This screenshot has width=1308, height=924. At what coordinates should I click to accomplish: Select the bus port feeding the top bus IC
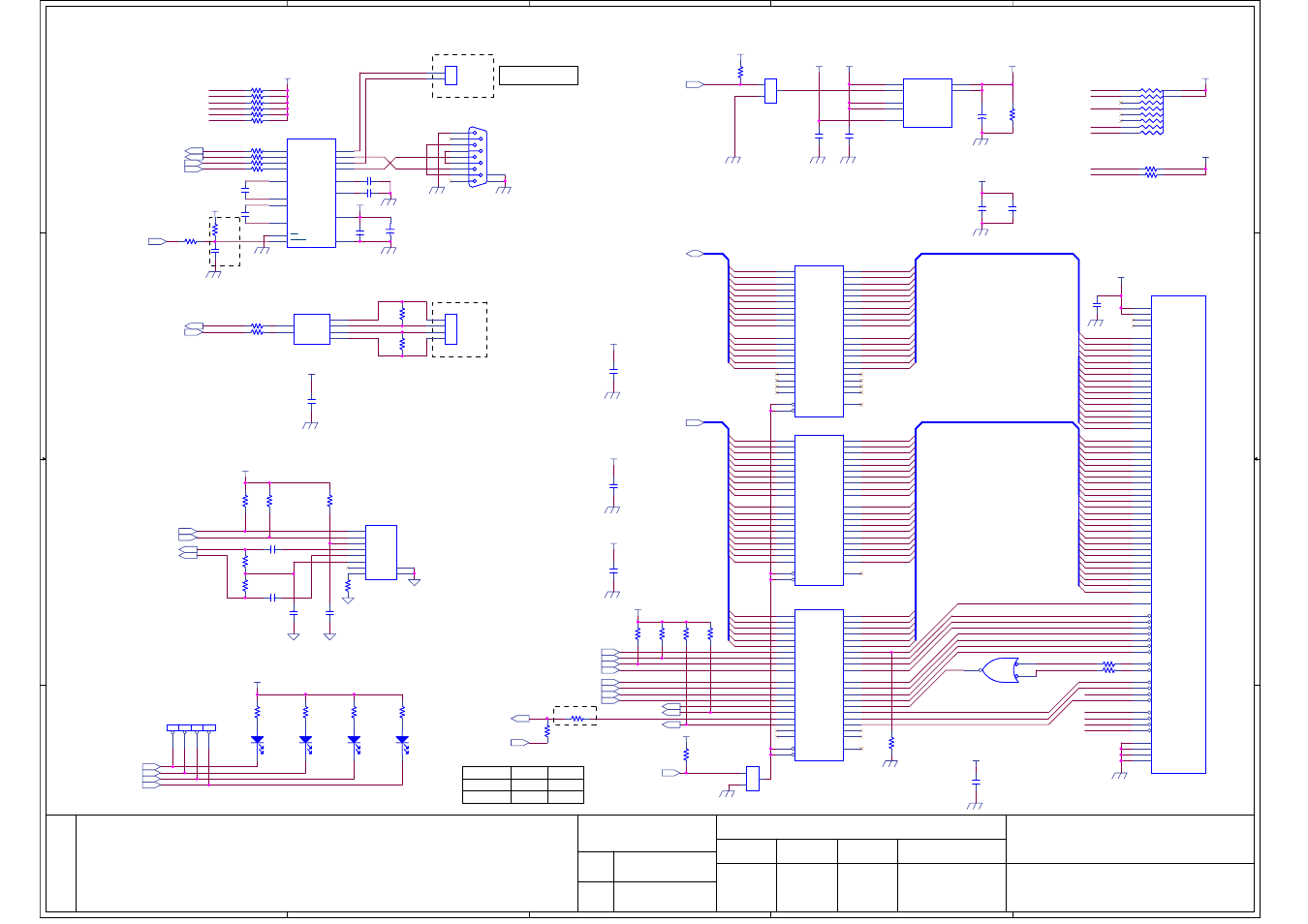tap(695, 254)
